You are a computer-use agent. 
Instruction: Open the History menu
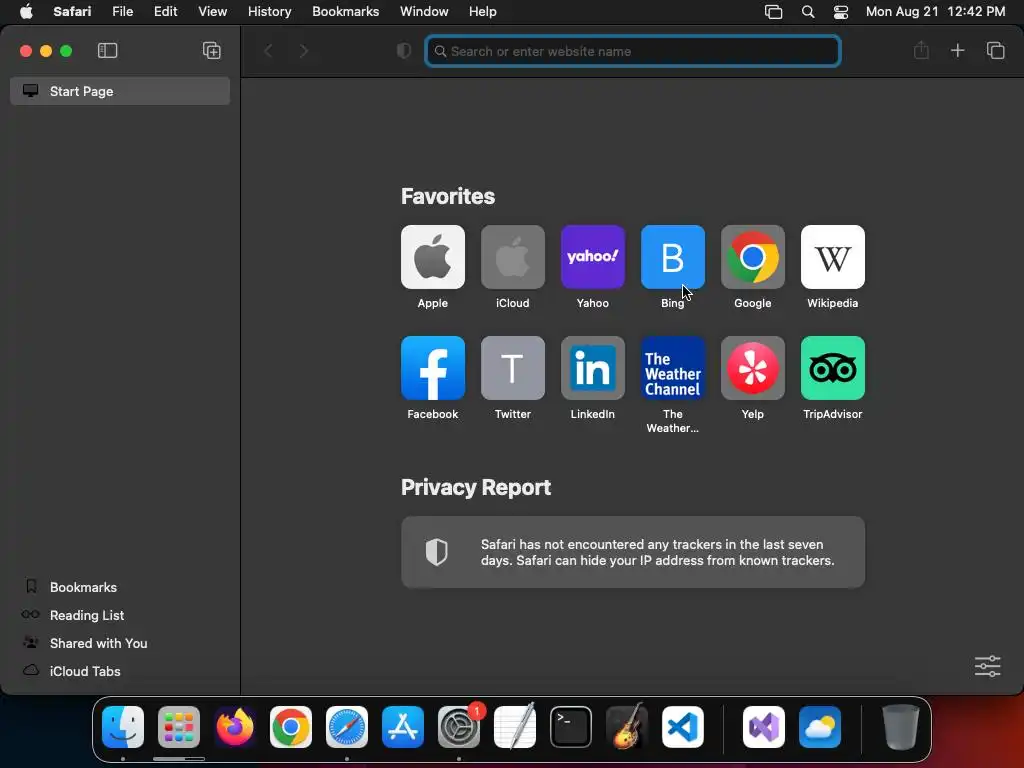pos(269,12)
